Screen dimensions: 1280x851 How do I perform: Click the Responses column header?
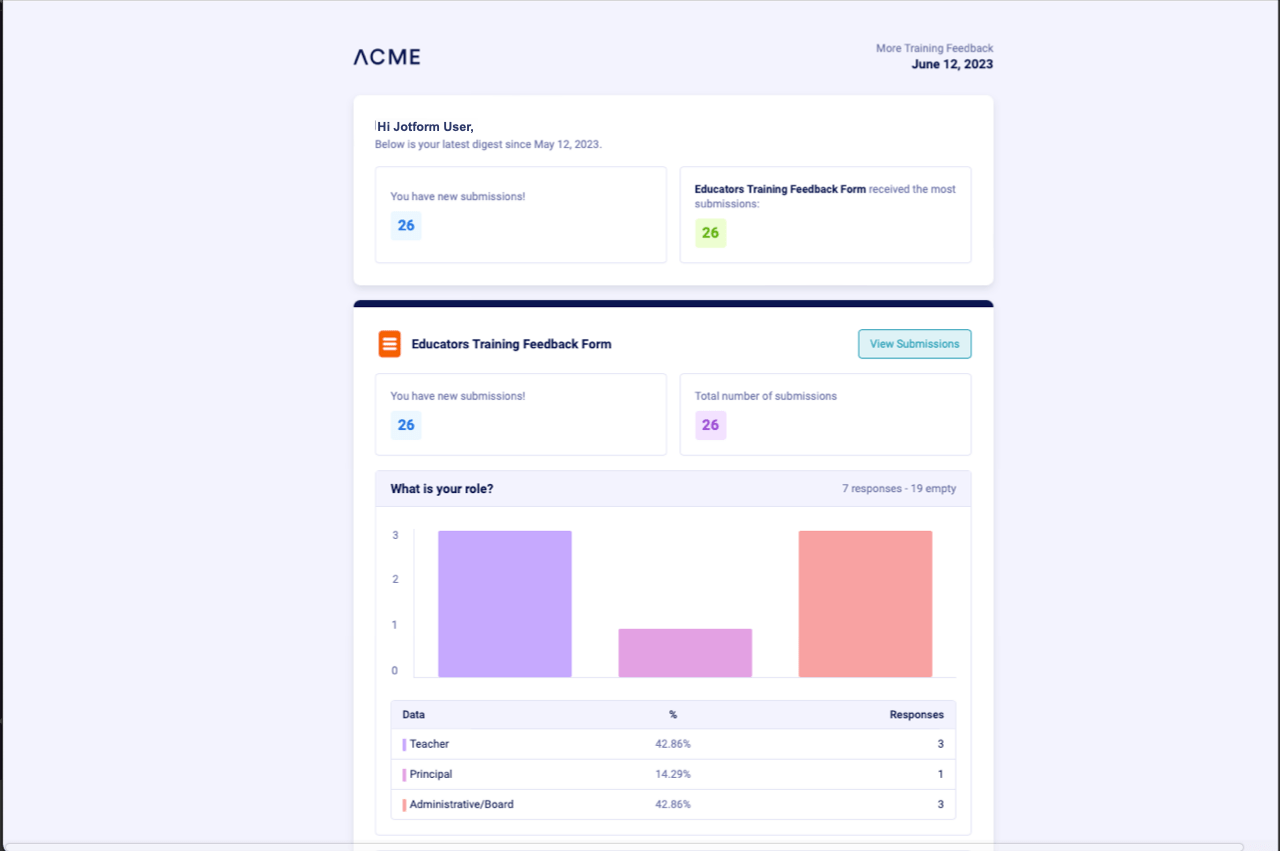917,715
